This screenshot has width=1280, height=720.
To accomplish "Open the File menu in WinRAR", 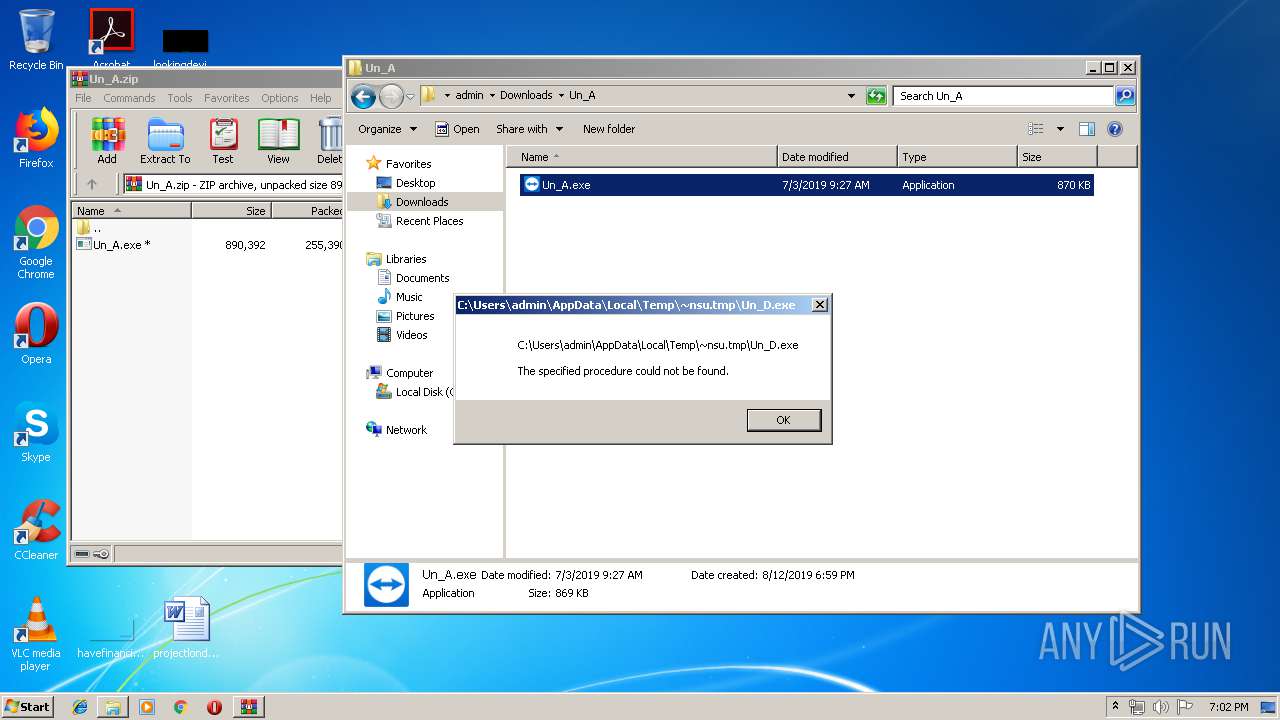I will pyautogui.click(x=83, y=98).
